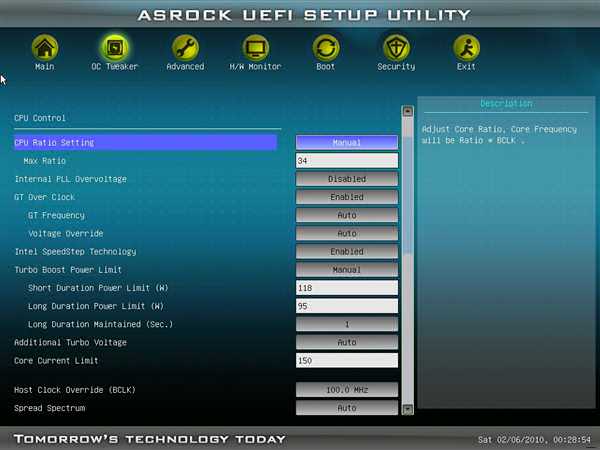Open the H/W Monitor screen icon
600x450 pixels.
pos(256,48)
